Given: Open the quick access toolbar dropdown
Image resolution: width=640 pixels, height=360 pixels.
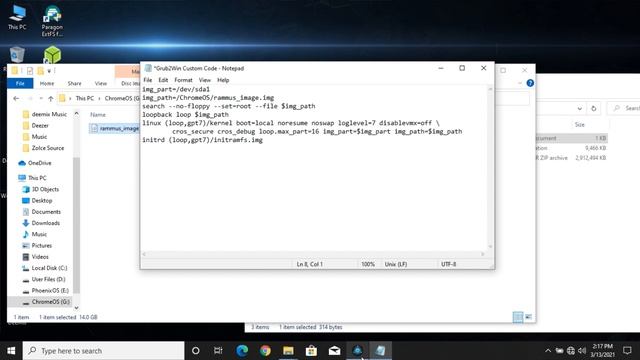Looking at the screenshot, I should 49,71.
